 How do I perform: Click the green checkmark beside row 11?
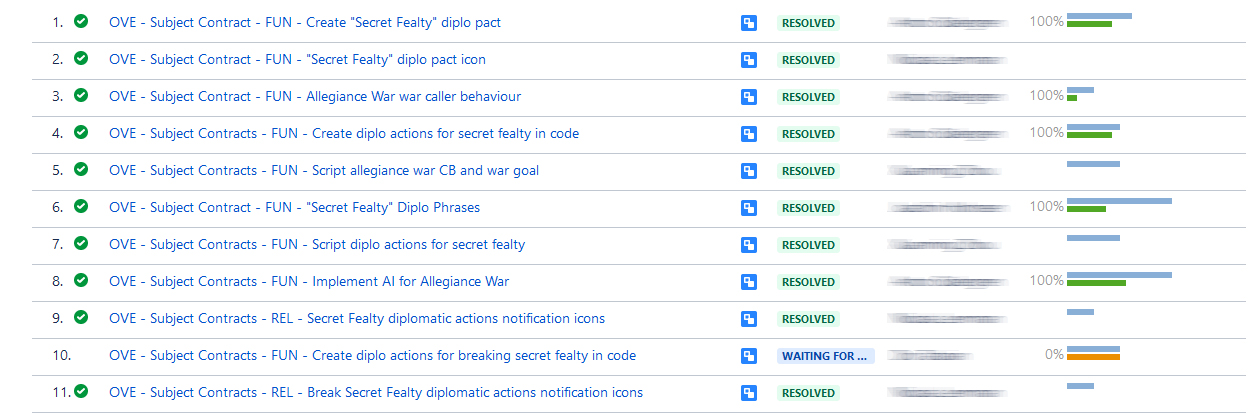(x=81, y=392)
